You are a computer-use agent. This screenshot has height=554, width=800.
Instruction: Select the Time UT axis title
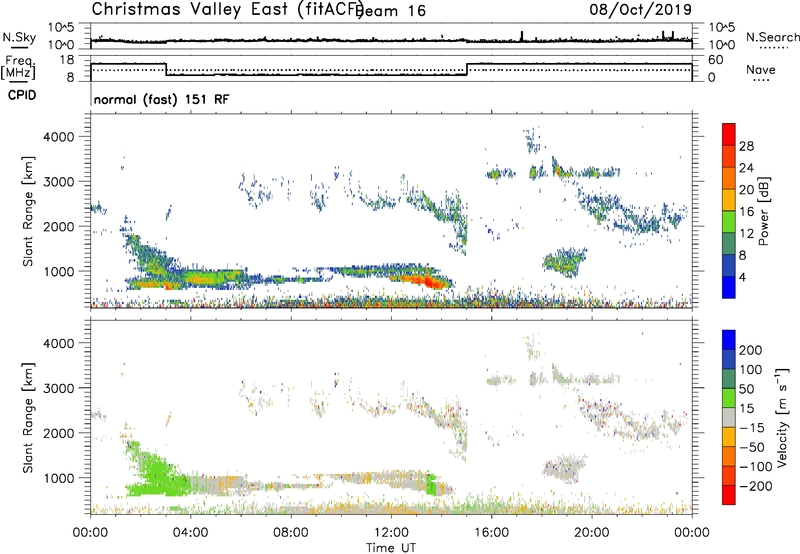(x=391, y=548)
